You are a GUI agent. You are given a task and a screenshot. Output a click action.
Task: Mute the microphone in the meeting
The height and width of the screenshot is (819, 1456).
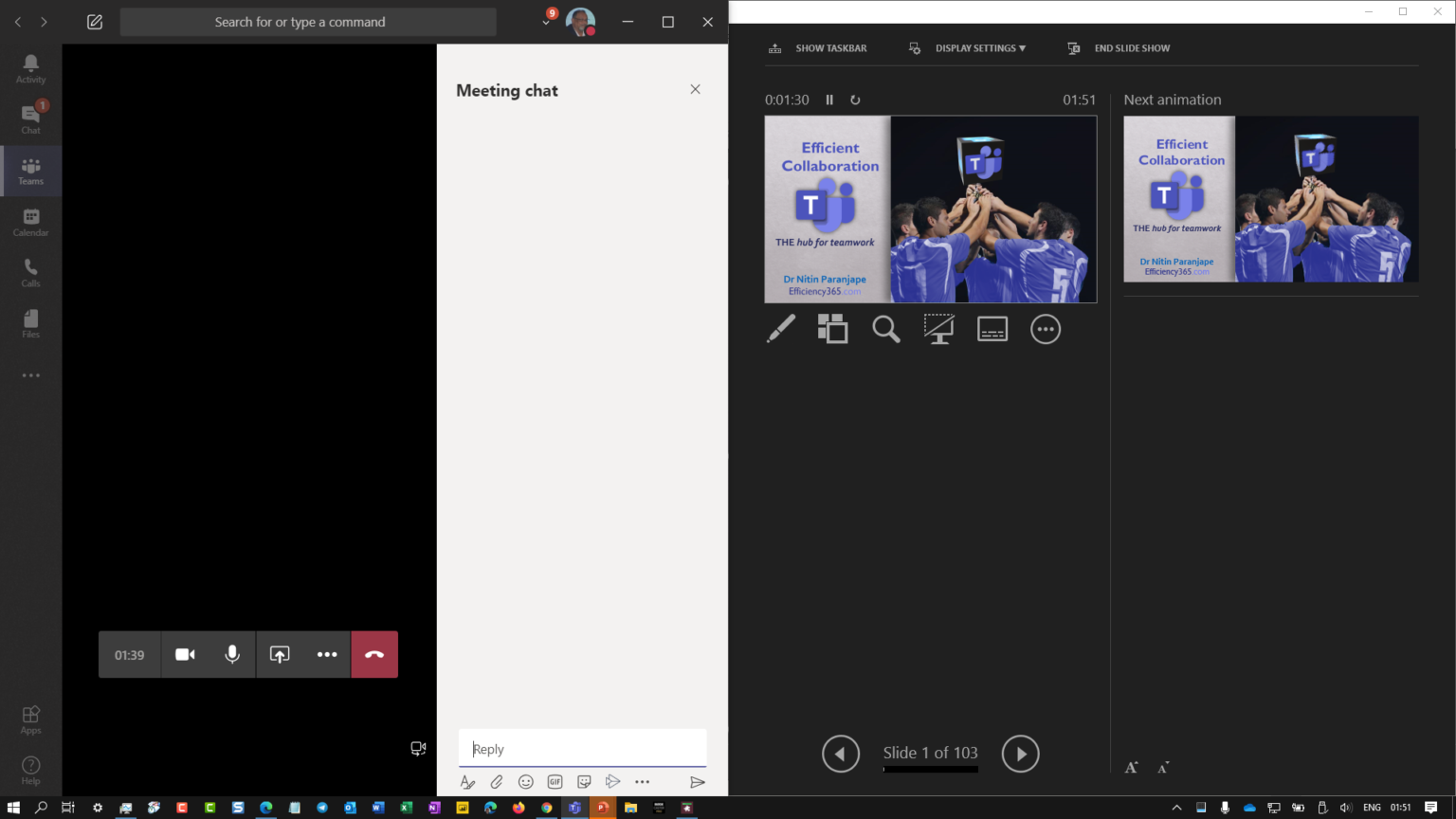tap(232, 654)
